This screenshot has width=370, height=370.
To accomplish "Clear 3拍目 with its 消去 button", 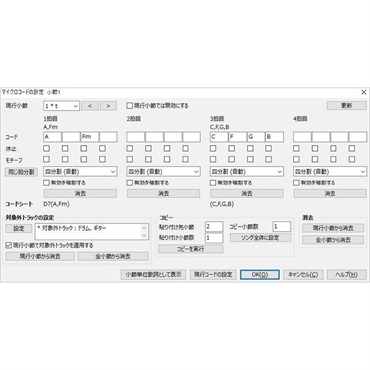I will [247, 193].
